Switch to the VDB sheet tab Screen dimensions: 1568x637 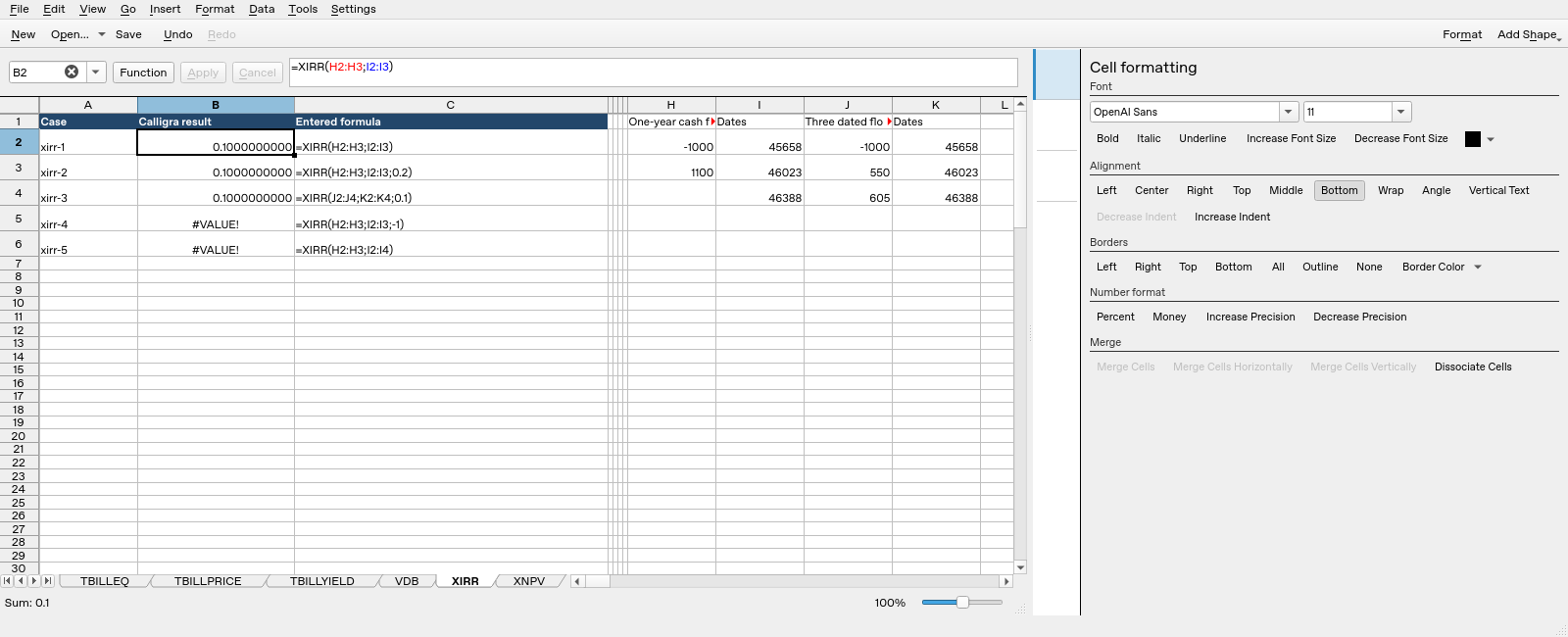pos(407,581)
